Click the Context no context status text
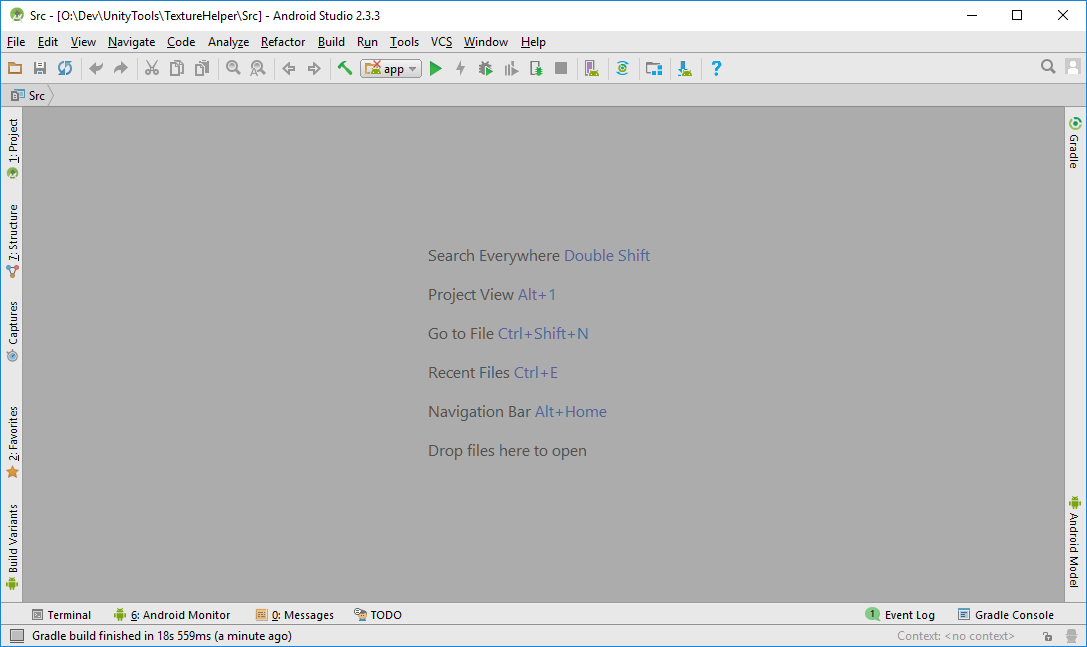The height and width of the screenshot is (647, 1087). [x=955, y=636]
